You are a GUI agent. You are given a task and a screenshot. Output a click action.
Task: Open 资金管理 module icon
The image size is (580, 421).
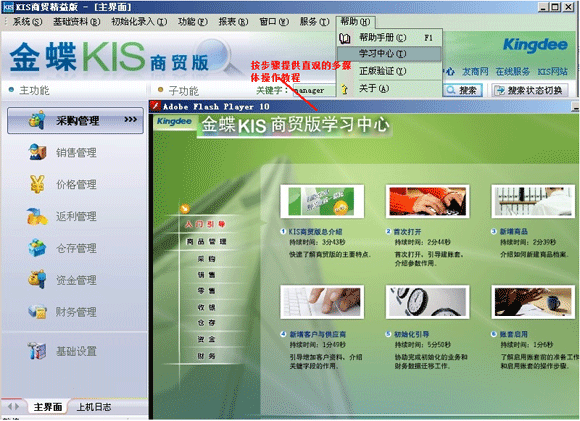[x=37, y=279]
